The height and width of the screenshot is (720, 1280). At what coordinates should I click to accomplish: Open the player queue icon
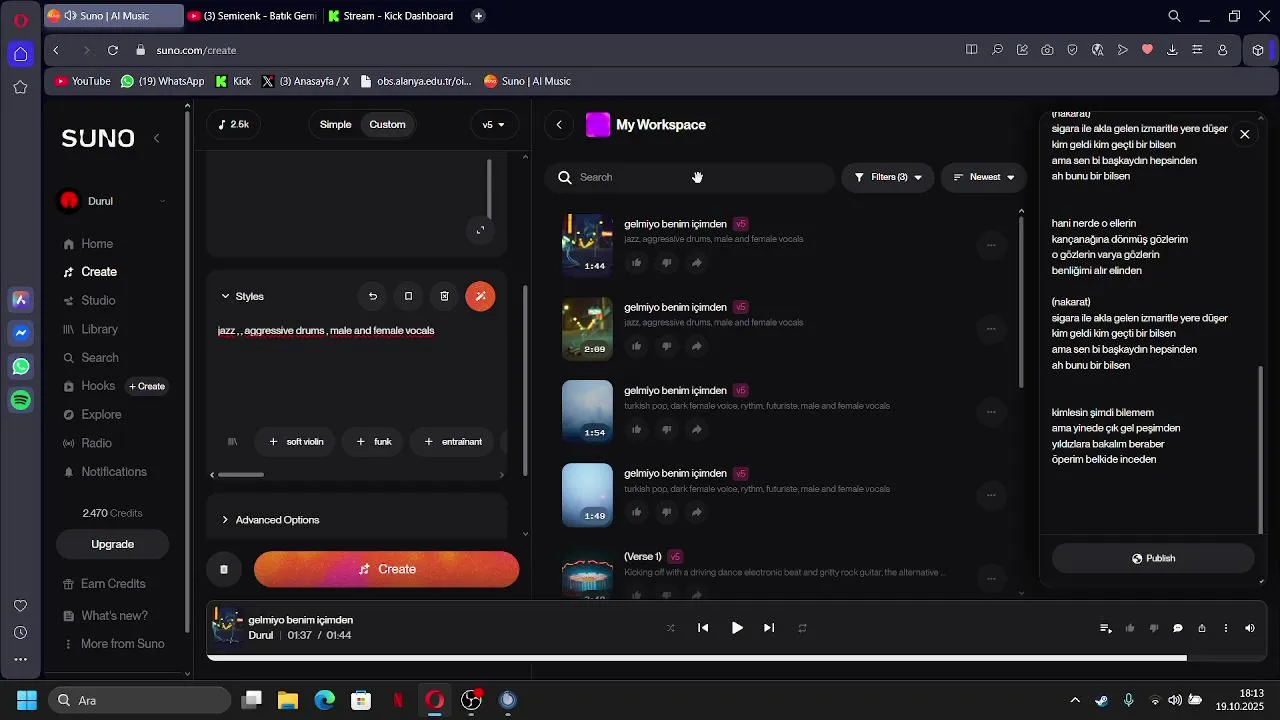tap(1106, 628)
